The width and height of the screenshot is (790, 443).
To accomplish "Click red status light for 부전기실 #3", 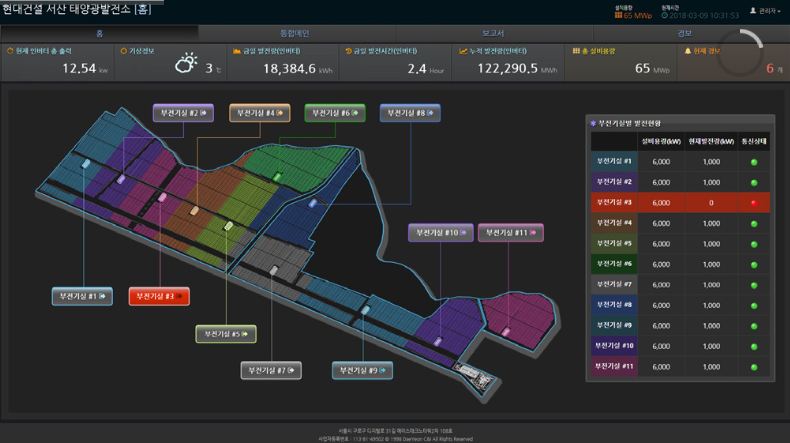I will (x=754, y=203).
